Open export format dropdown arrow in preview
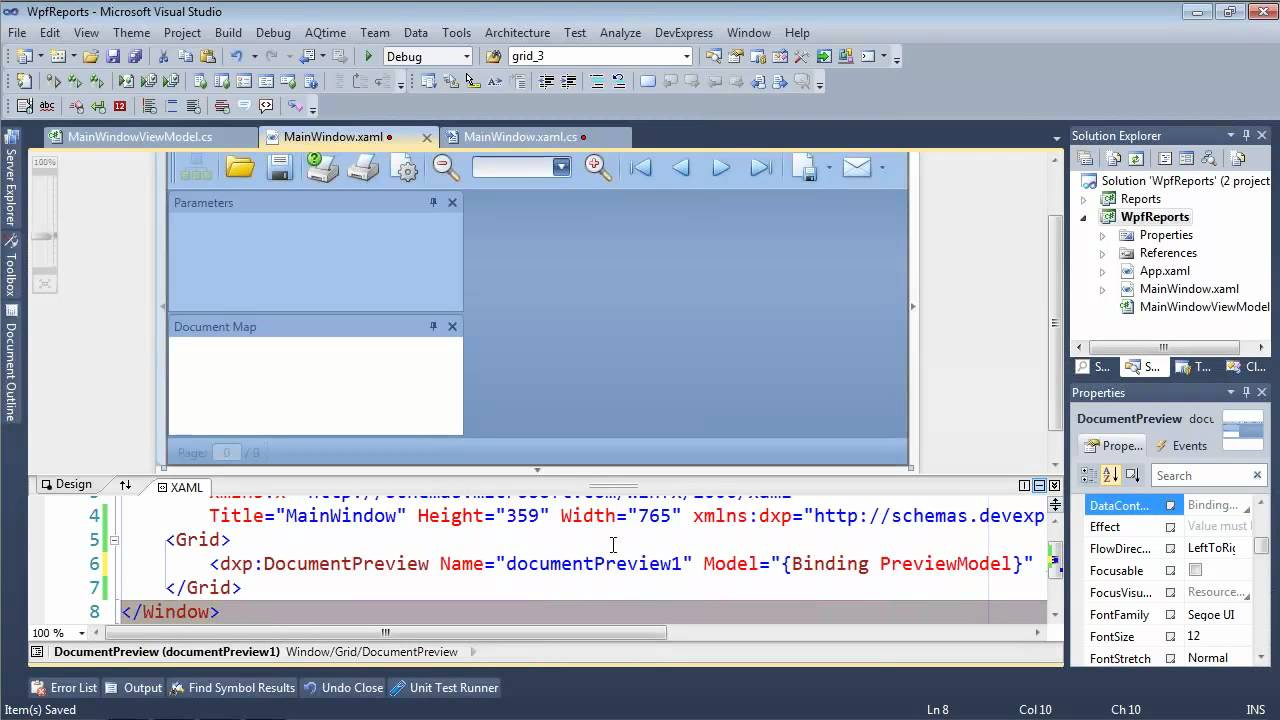Image resolution: width=1280 pixels, height=720 pixels. tap(829, 168)
